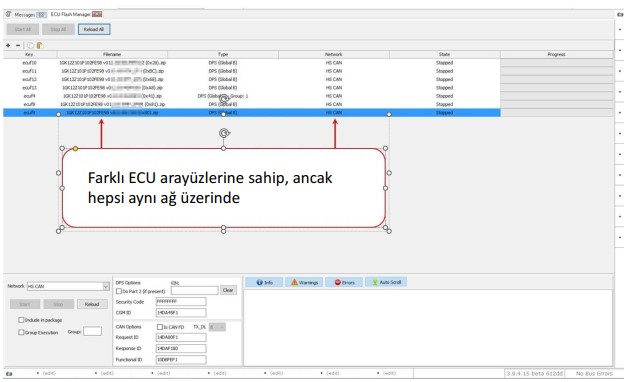This screenshot has height=382, width=624.
Task: Click the Reload button under Network
Action: pos(92,304)
